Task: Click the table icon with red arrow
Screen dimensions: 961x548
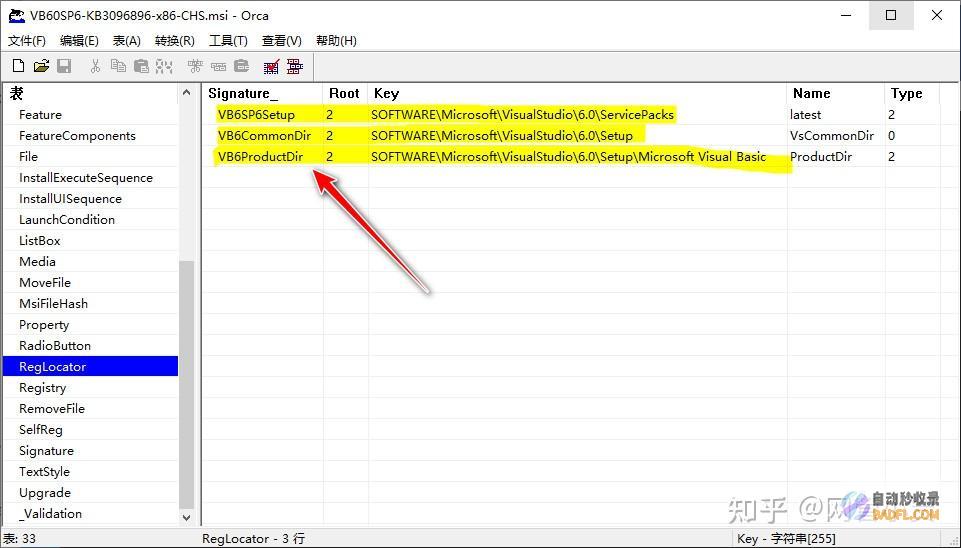Action: (x=272, y=66)
